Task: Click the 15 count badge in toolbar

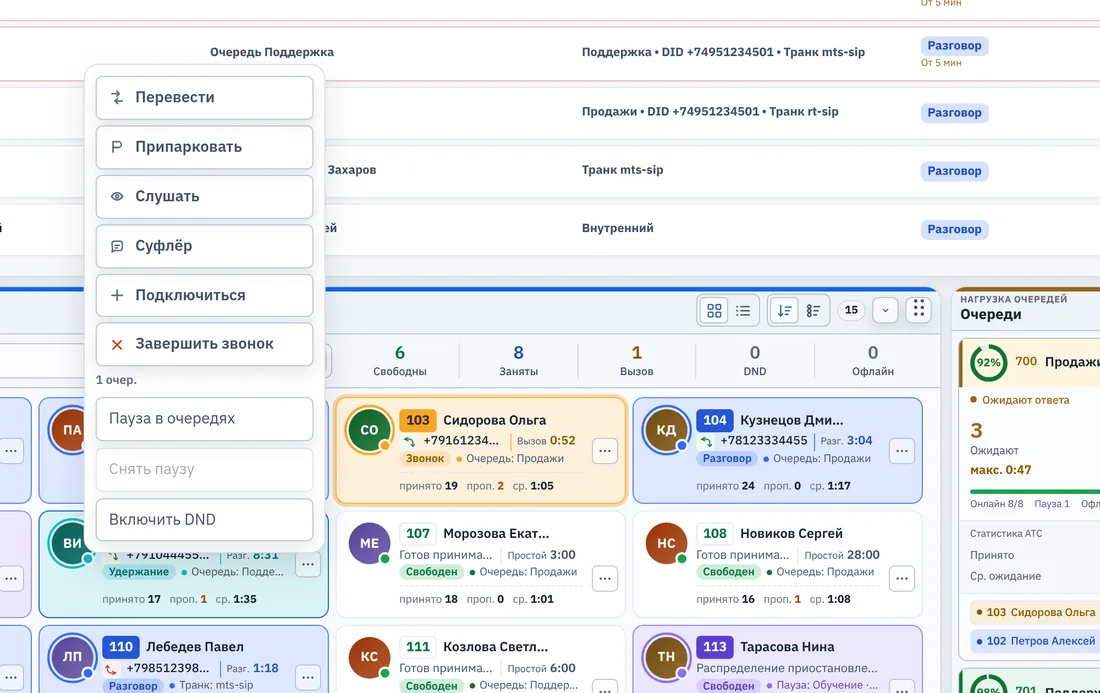Action: click(851, 310)
